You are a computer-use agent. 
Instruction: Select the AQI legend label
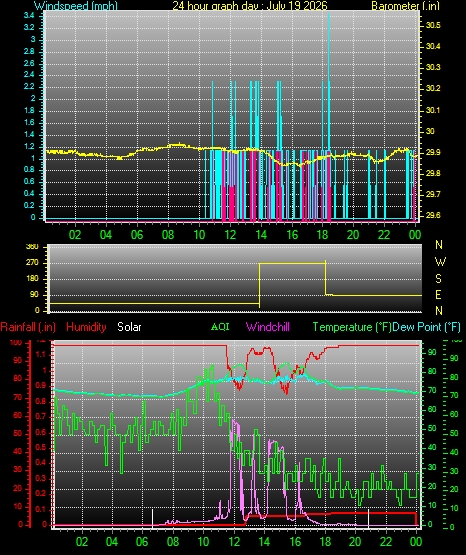click(220, 326)
